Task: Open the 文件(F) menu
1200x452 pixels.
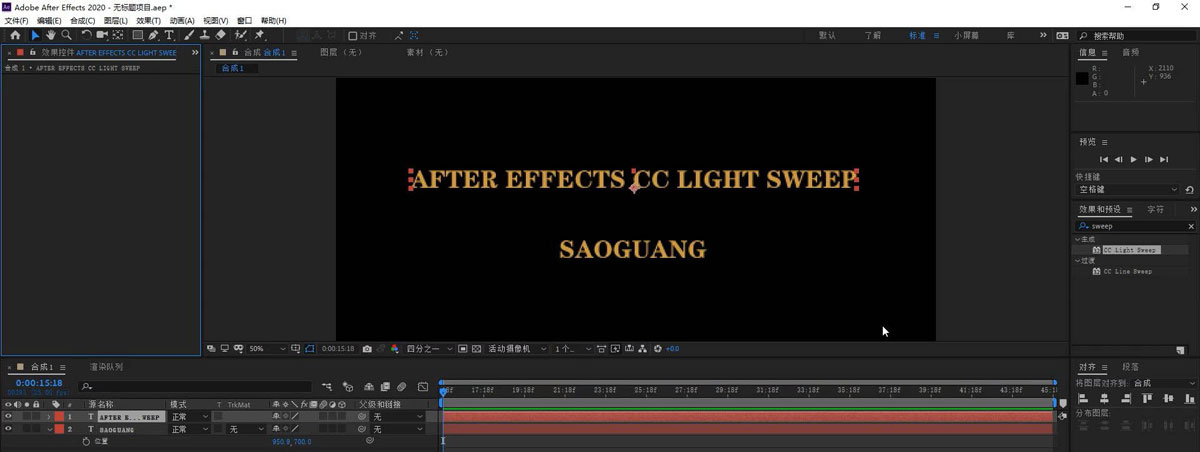Action: click(16, 20)
